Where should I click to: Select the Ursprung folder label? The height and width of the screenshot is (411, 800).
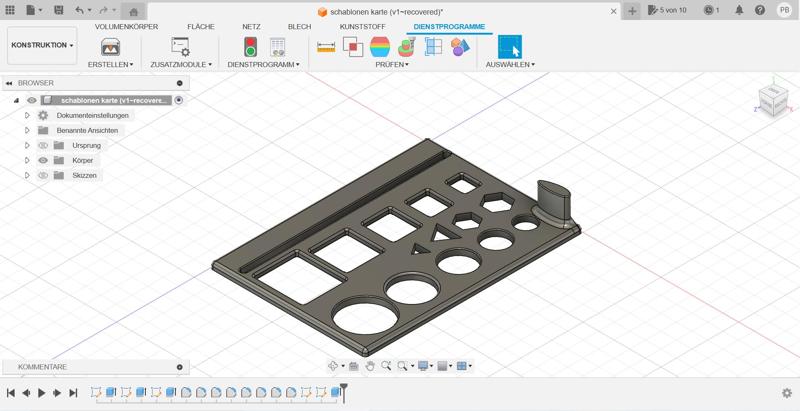(87, 145)
